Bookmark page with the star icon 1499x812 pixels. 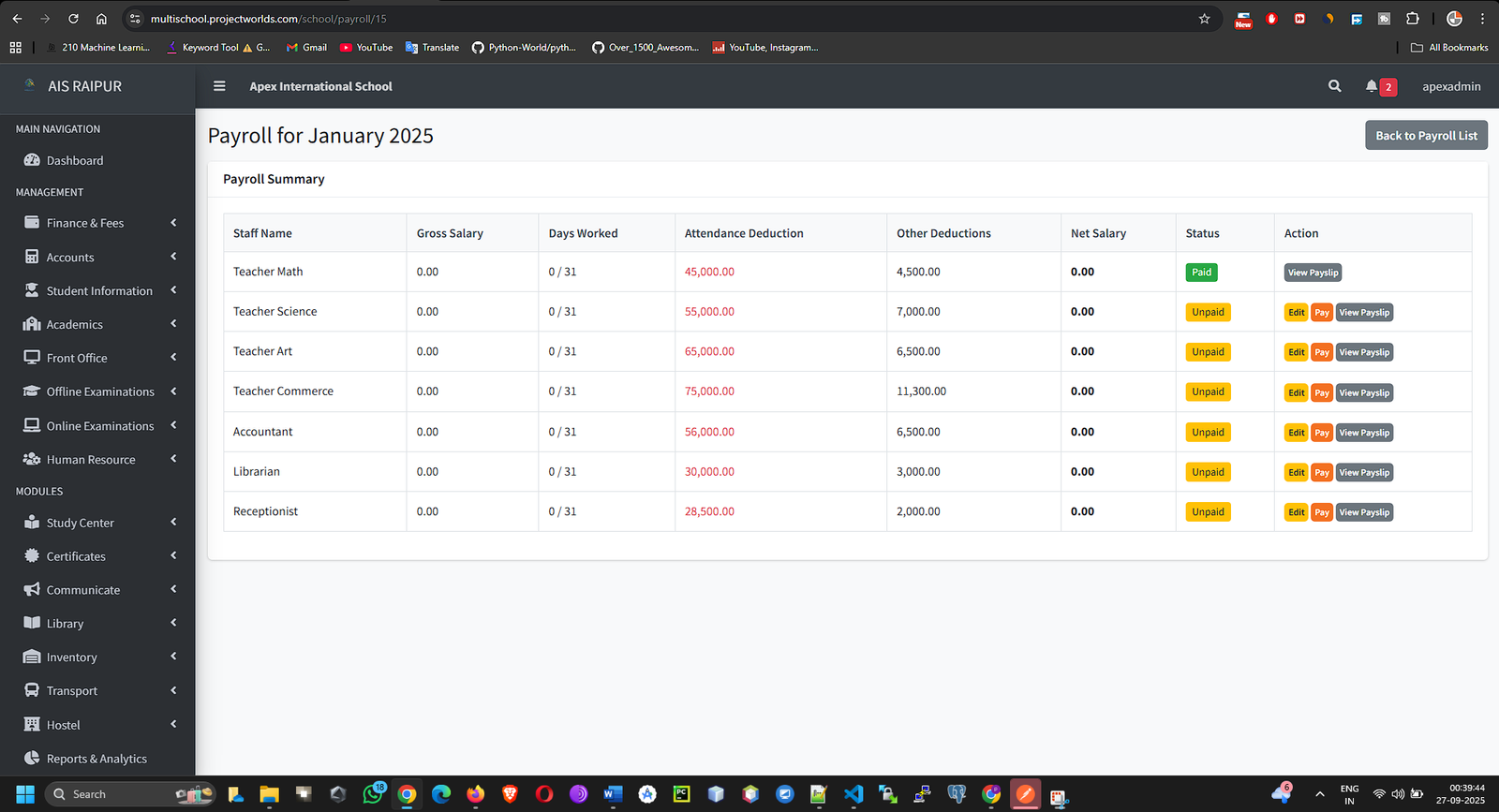click(x=1204, y=19)
